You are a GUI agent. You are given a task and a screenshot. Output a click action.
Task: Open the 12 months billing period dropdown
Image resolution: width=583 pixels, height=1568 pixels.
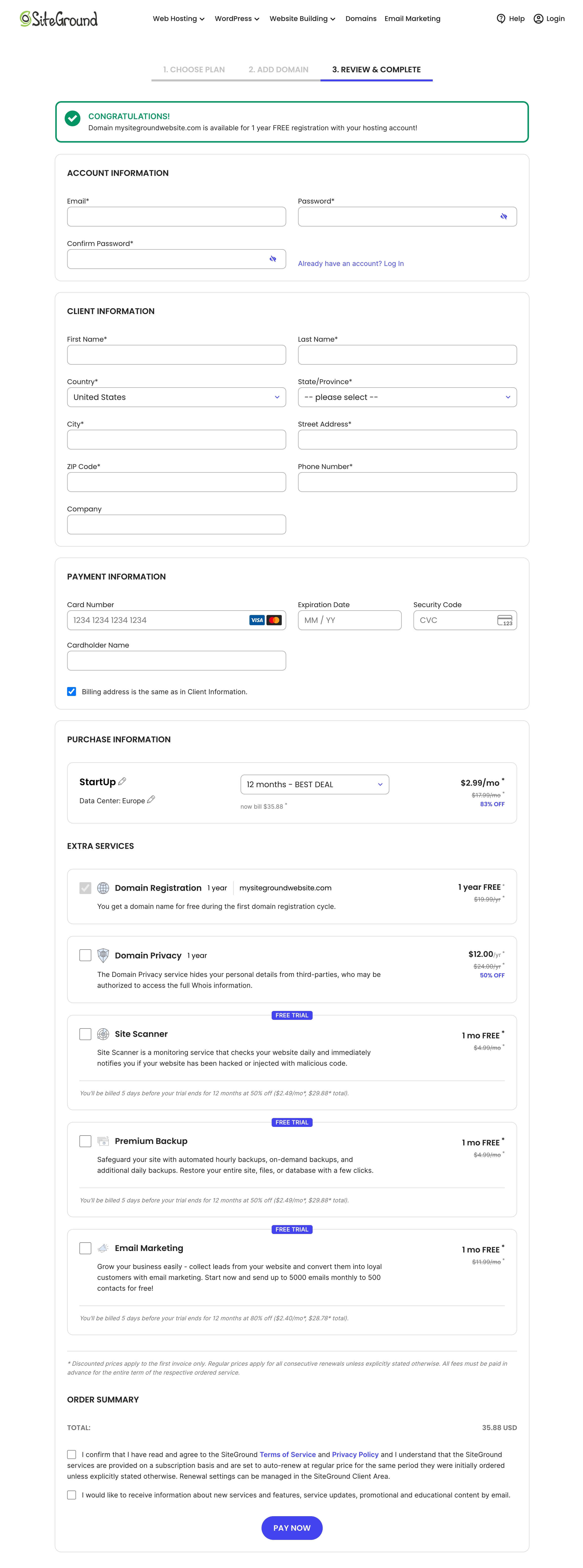click(x=314, y=784)
